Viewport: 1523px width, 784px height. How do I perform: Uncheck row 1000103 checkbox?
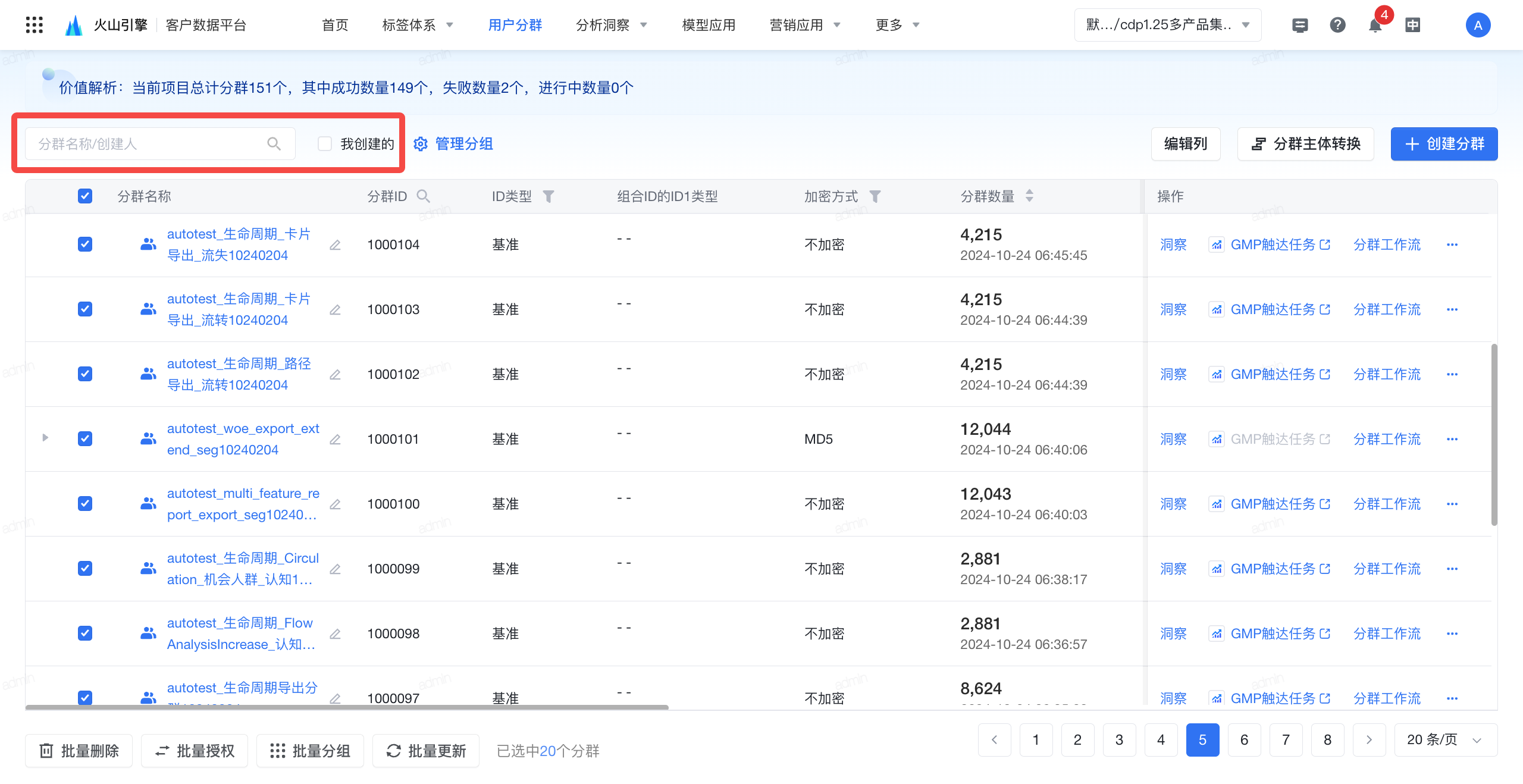tap(85, 309)
